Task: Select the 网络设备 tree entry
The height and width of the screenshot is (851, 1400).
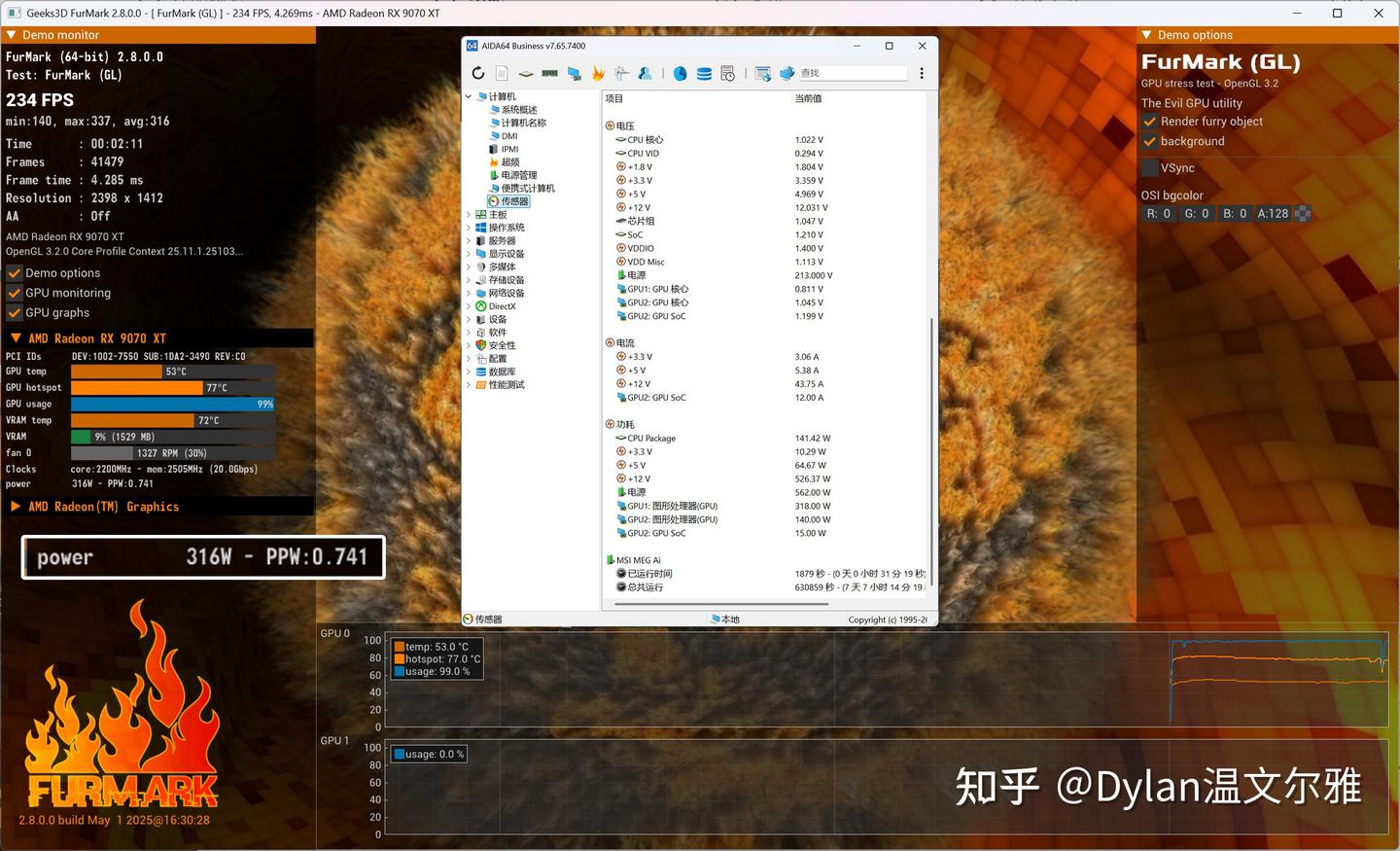Action: coord(507,293)
